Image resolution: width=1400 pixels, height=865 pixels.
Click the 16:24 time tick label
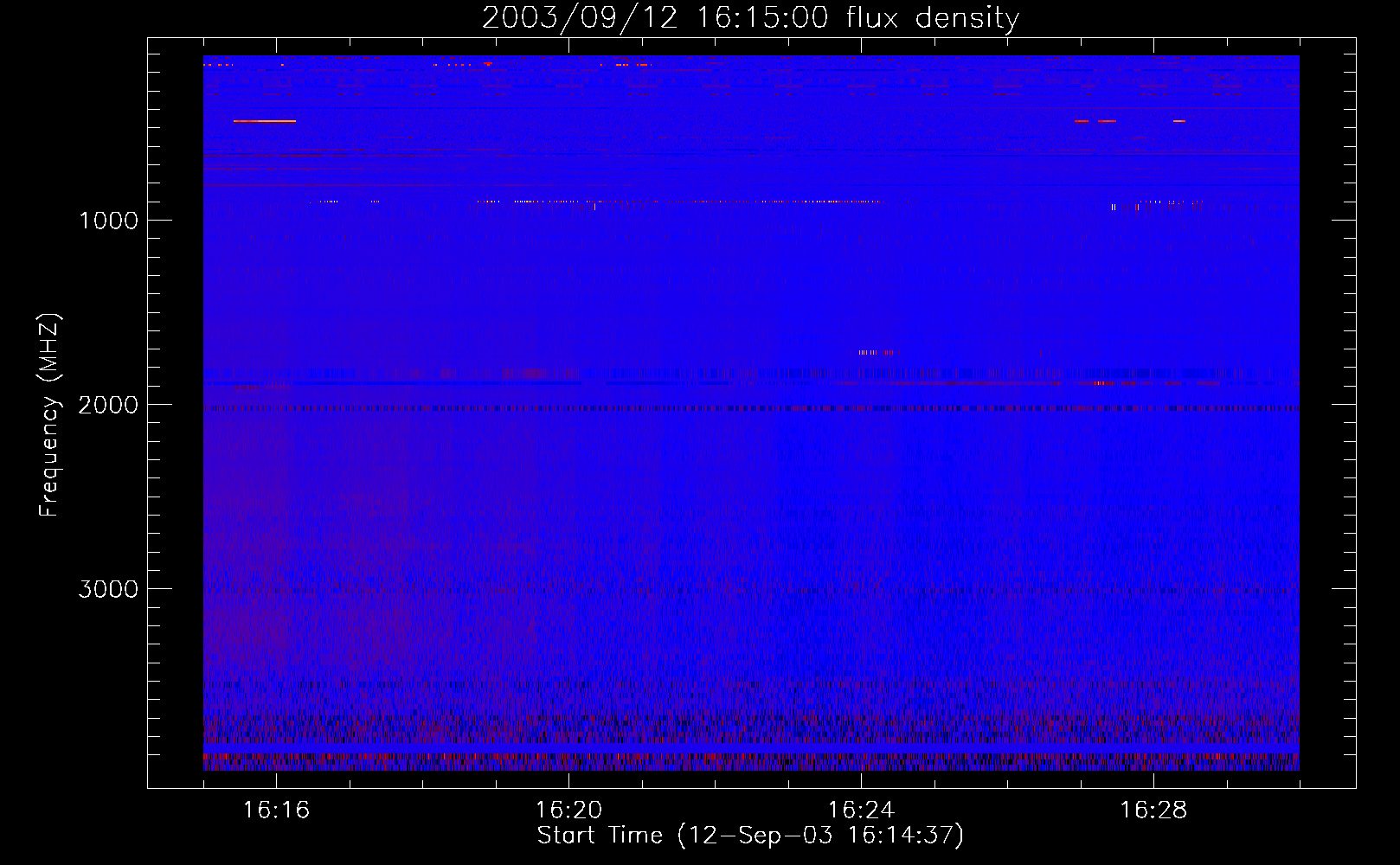click(861, 810)
